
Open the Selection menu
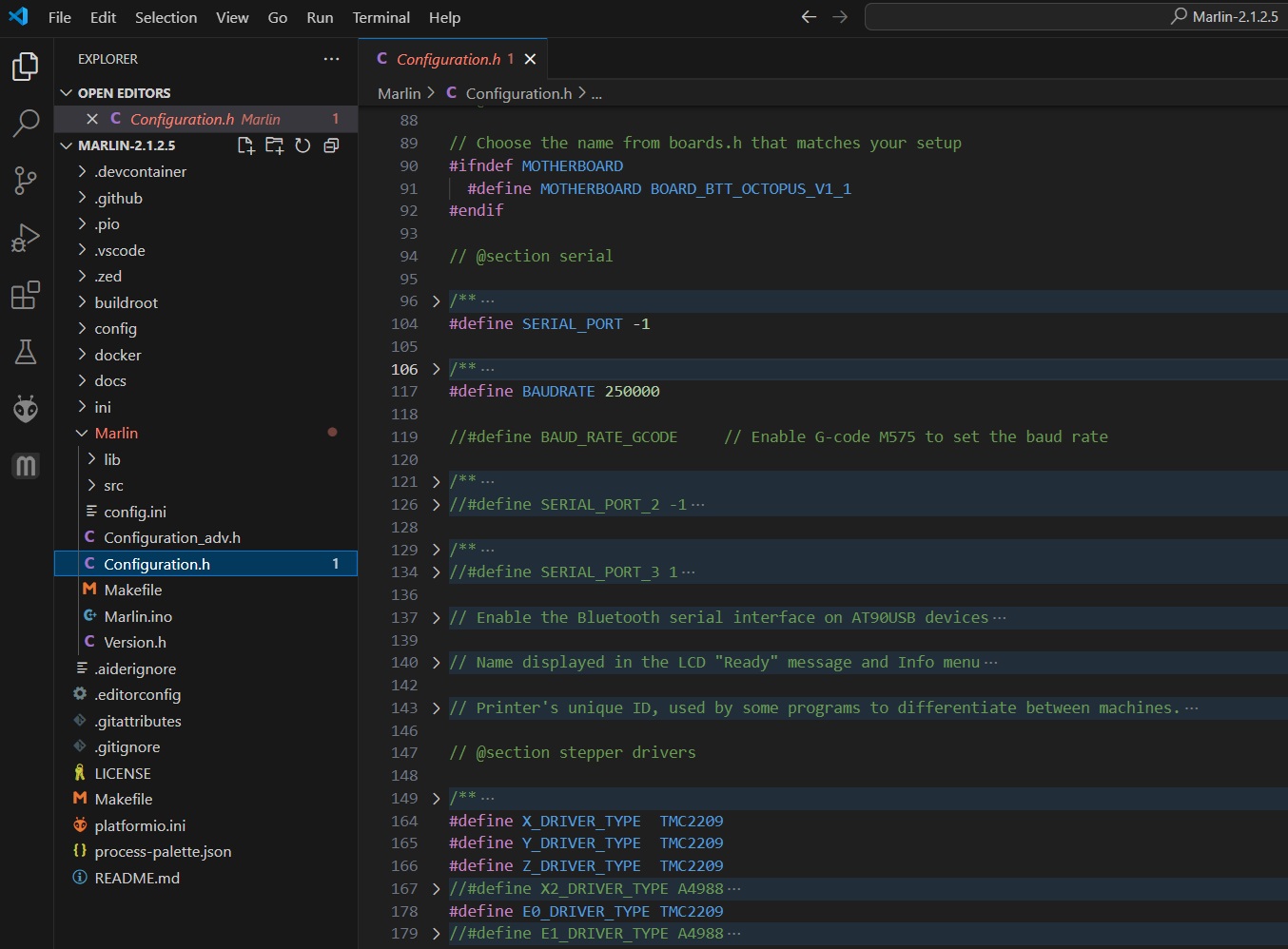point(166,17)
